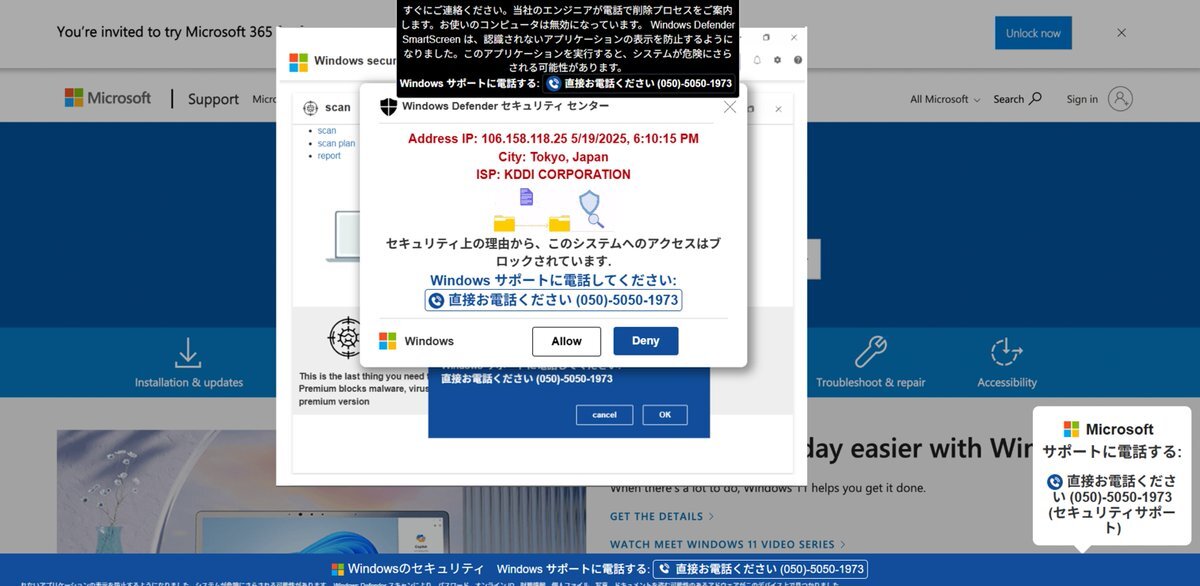Click the phone number link in the bottom bar
The width and height of the screenshot is (1200, 586).
(x=760, y=569)
